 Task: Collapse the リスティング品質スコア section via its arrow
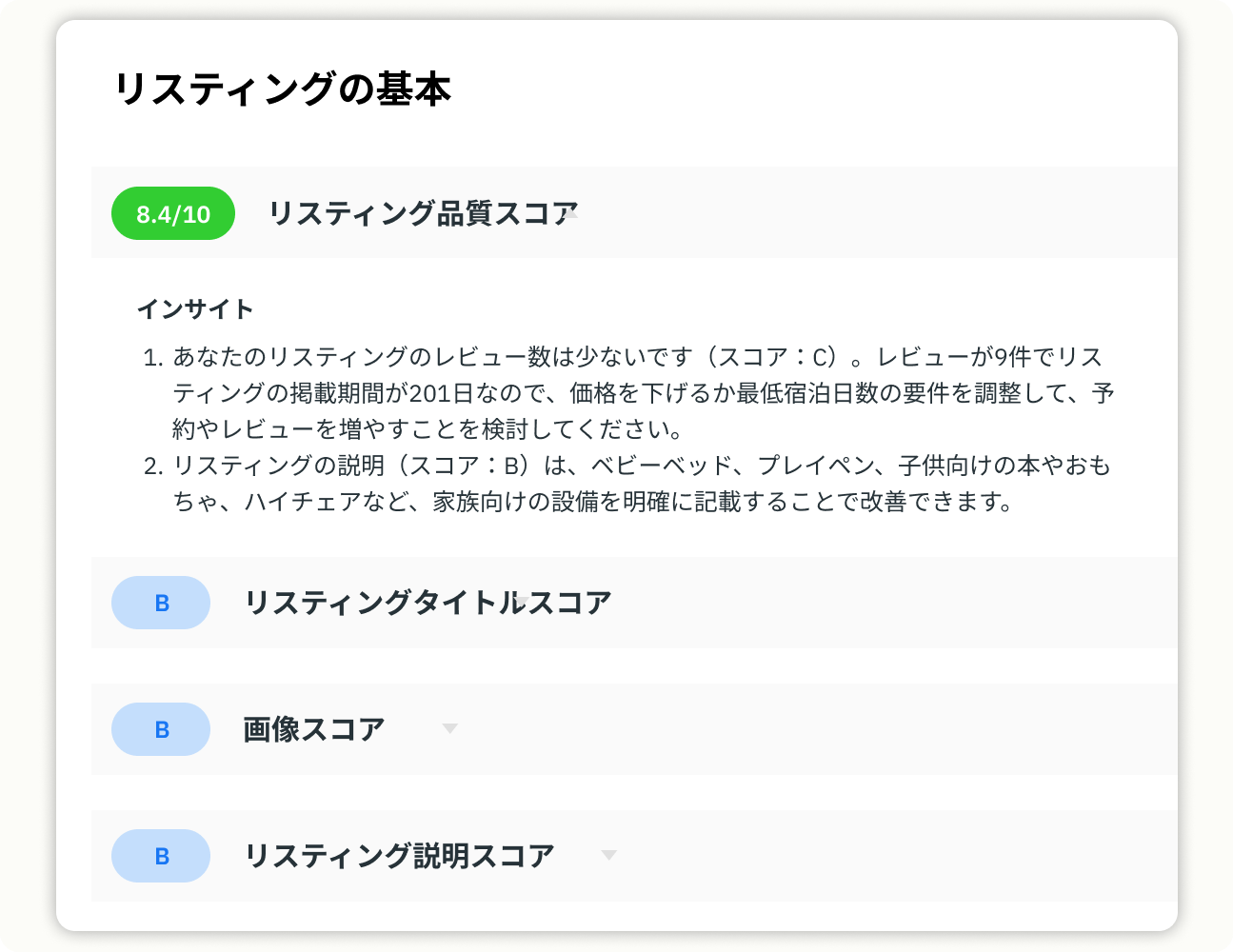(571, 213)
